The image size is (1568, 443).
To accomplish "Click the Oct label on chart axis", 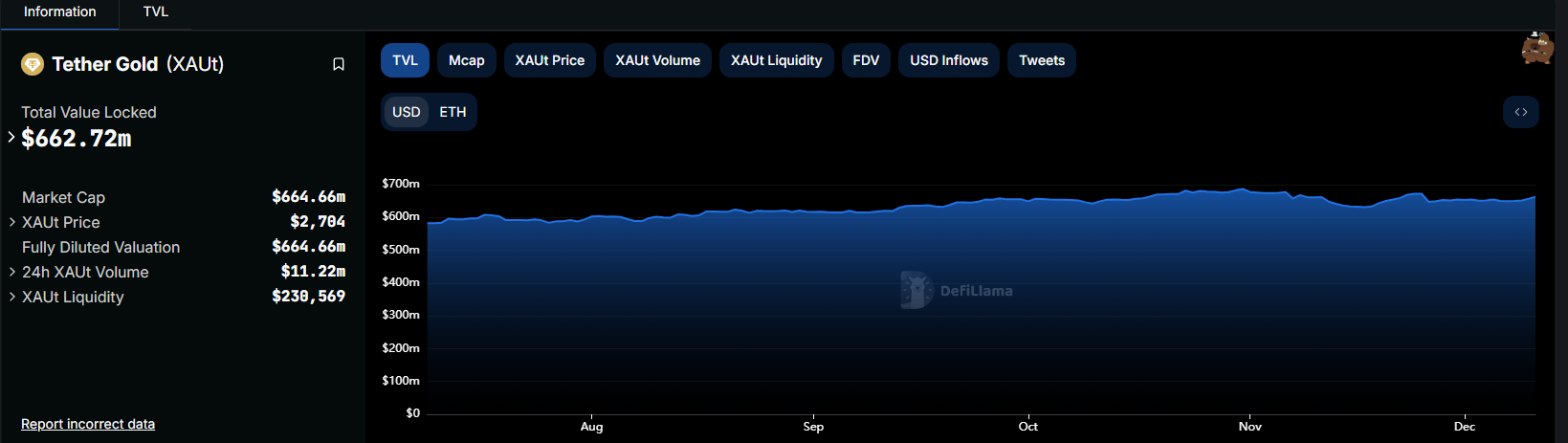I will click(x=1028, y=427).
